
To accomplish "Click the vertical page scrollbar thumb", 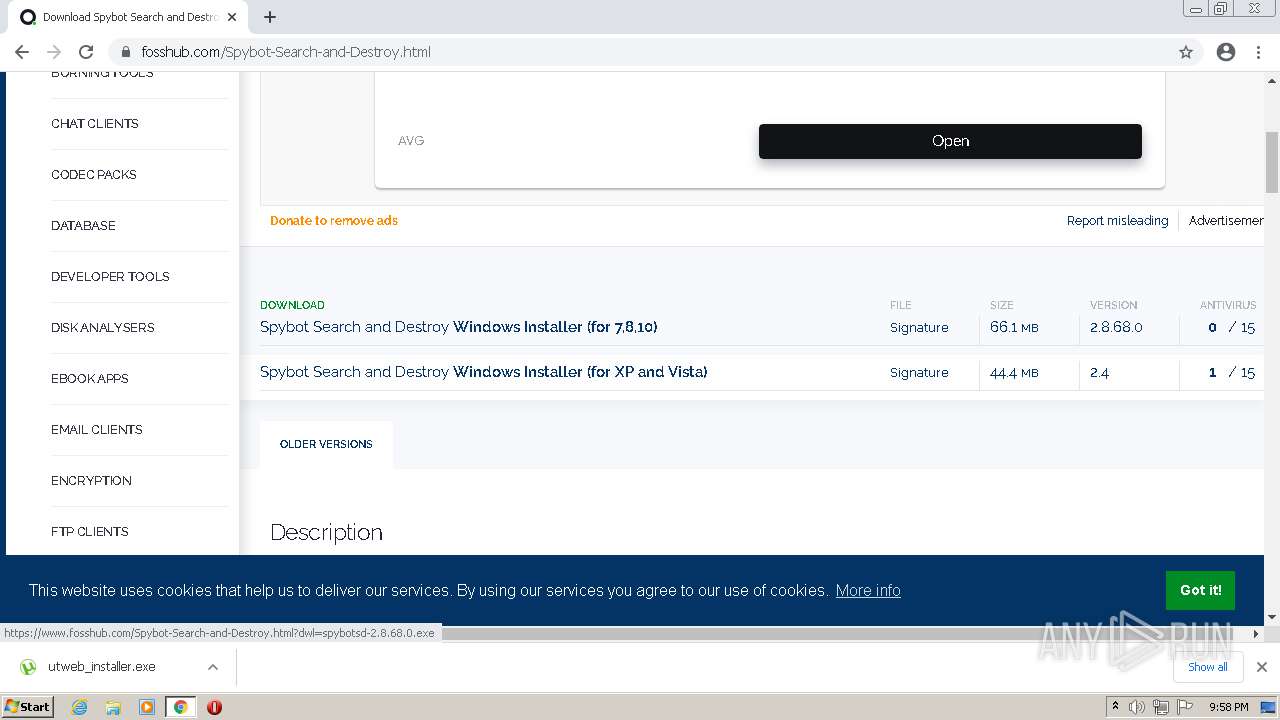I will [x=1272, y=162].
